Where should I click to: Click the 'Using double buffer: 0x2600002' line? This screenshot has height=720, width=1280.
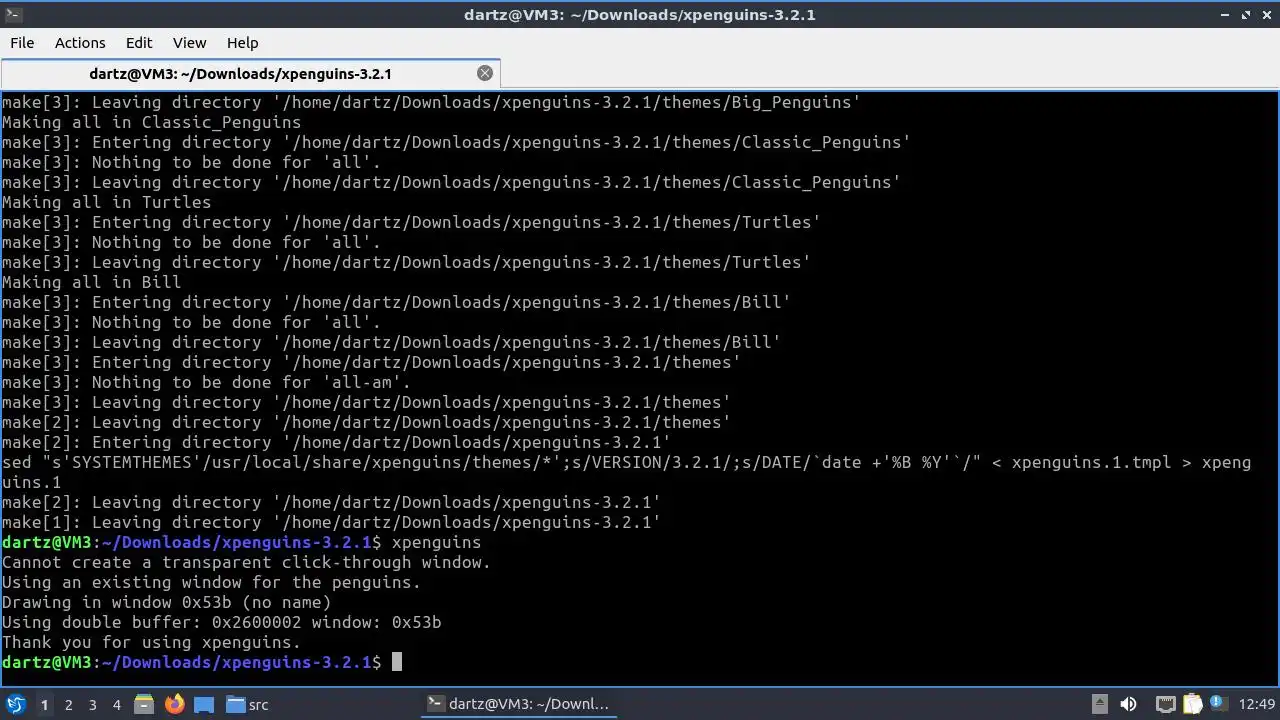pyautogui.click(x=221, y=622)
